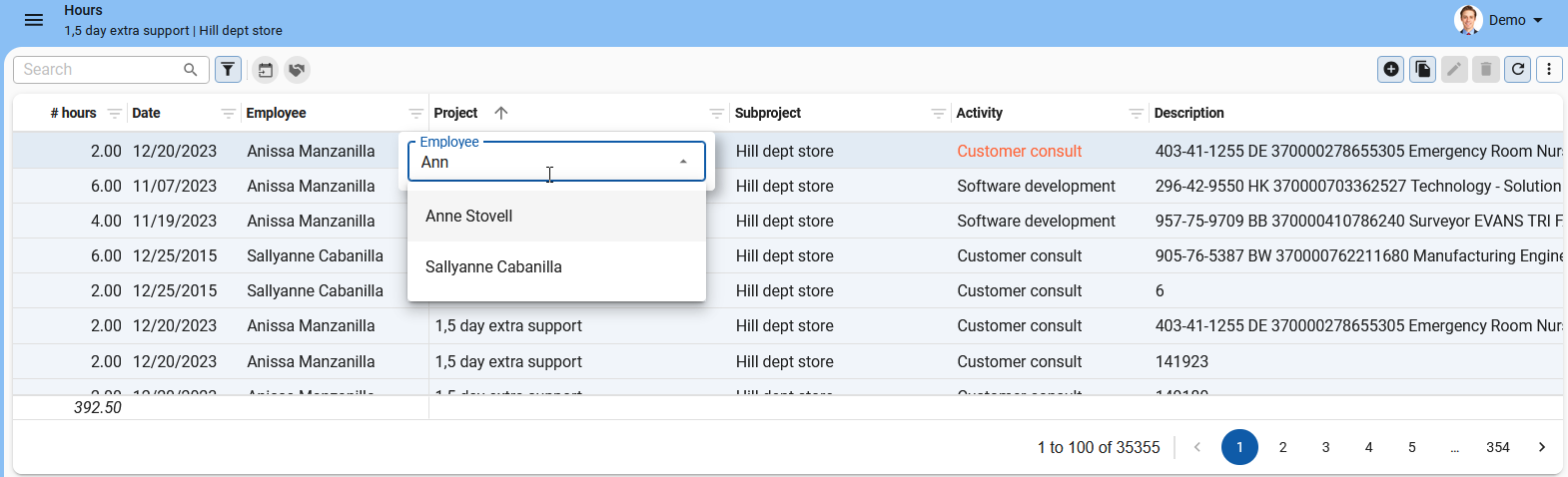Click the funnel filter toolbar button

[x=229, y=70]
